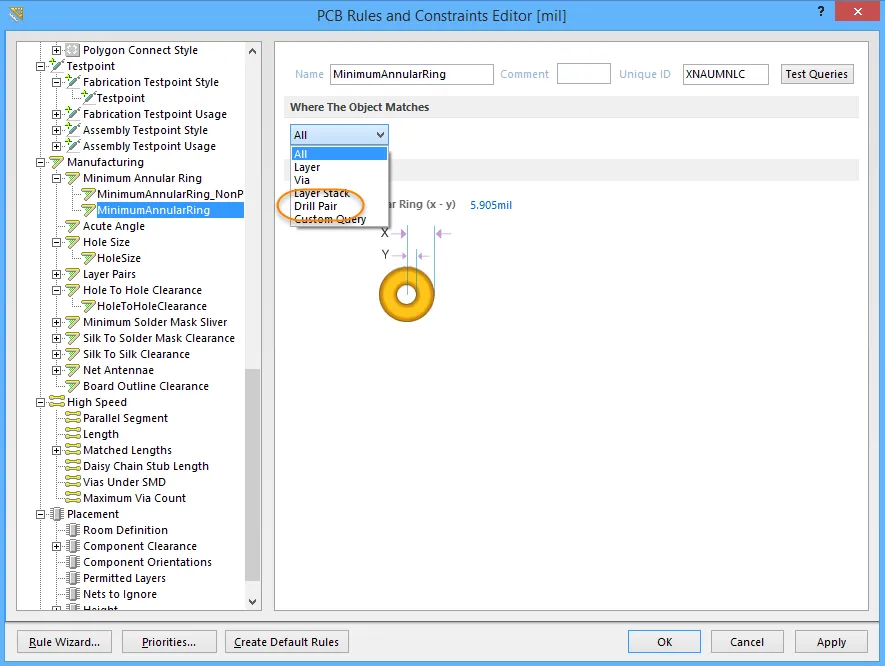
Task: Click the rule Name input field
Action: [411, 74]
